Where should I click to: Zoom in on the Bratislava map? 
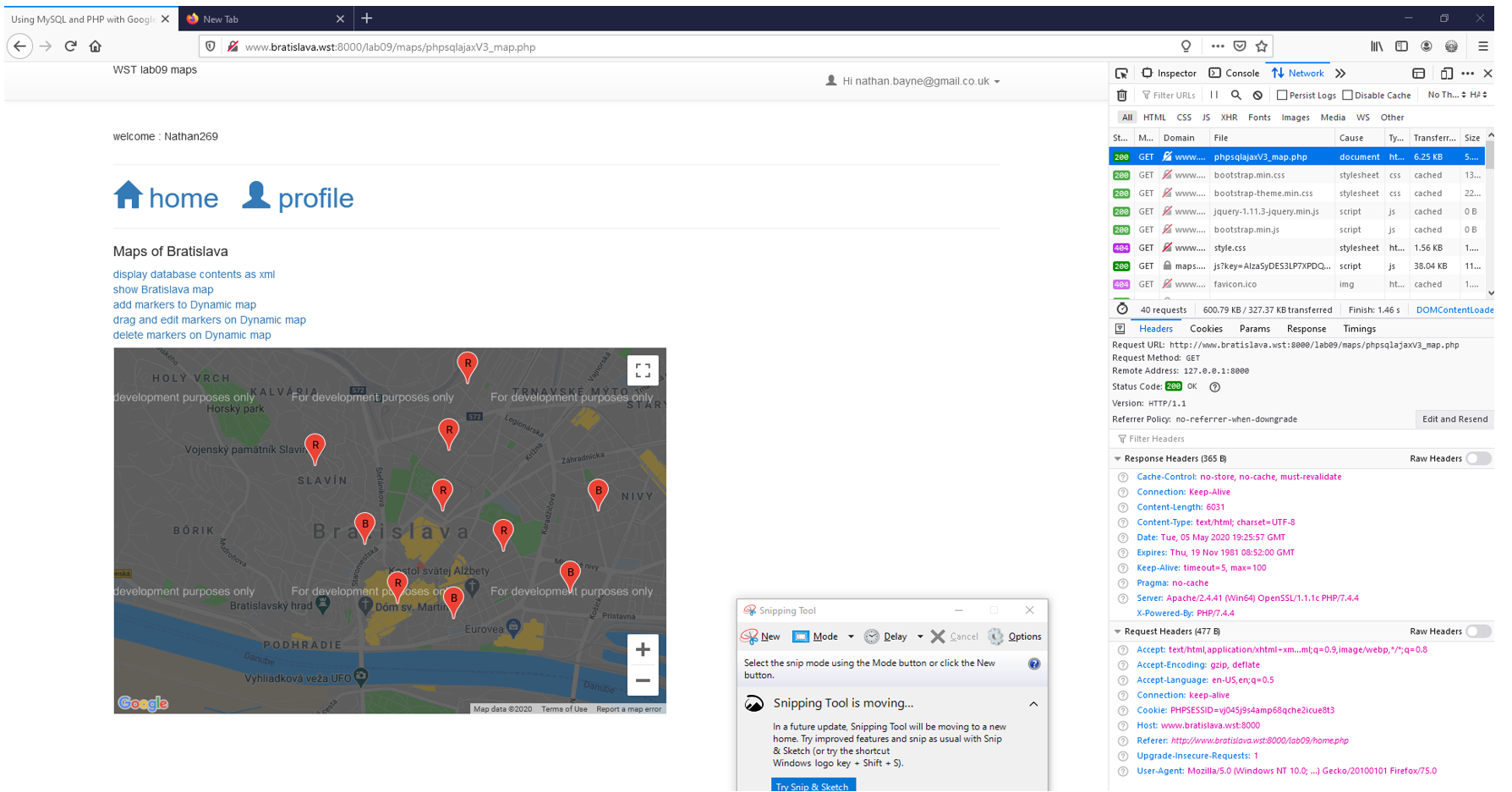[643, 650]
